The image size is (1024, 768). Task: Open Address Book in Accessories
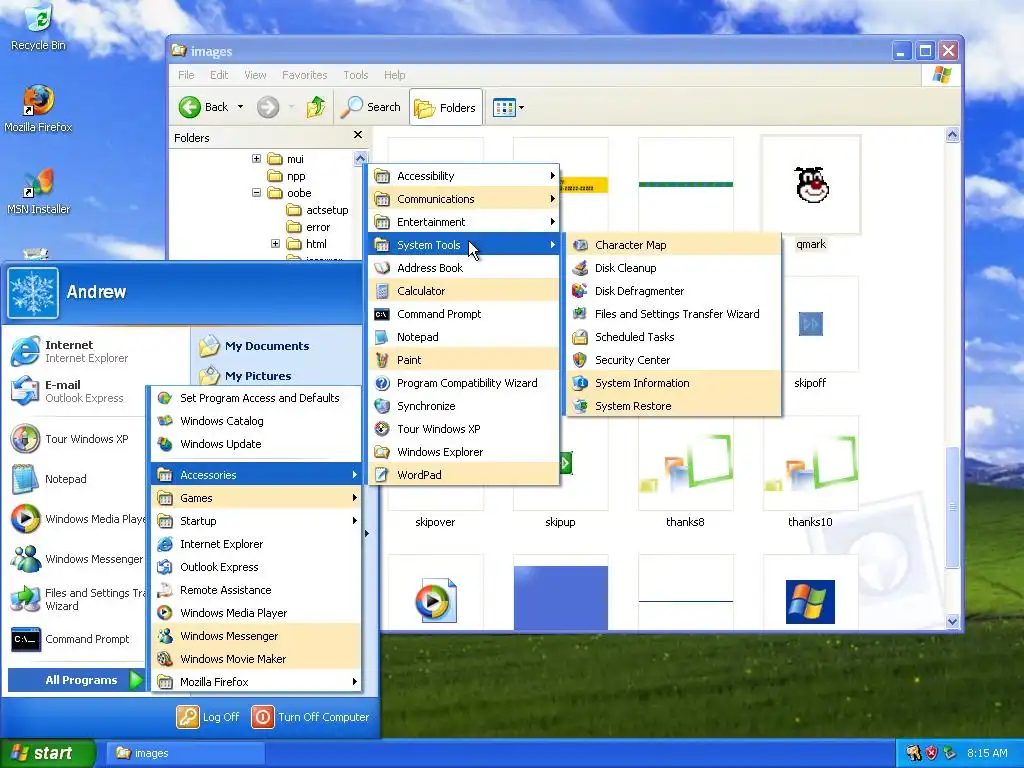pyautogui.click(x=464, y=268)
